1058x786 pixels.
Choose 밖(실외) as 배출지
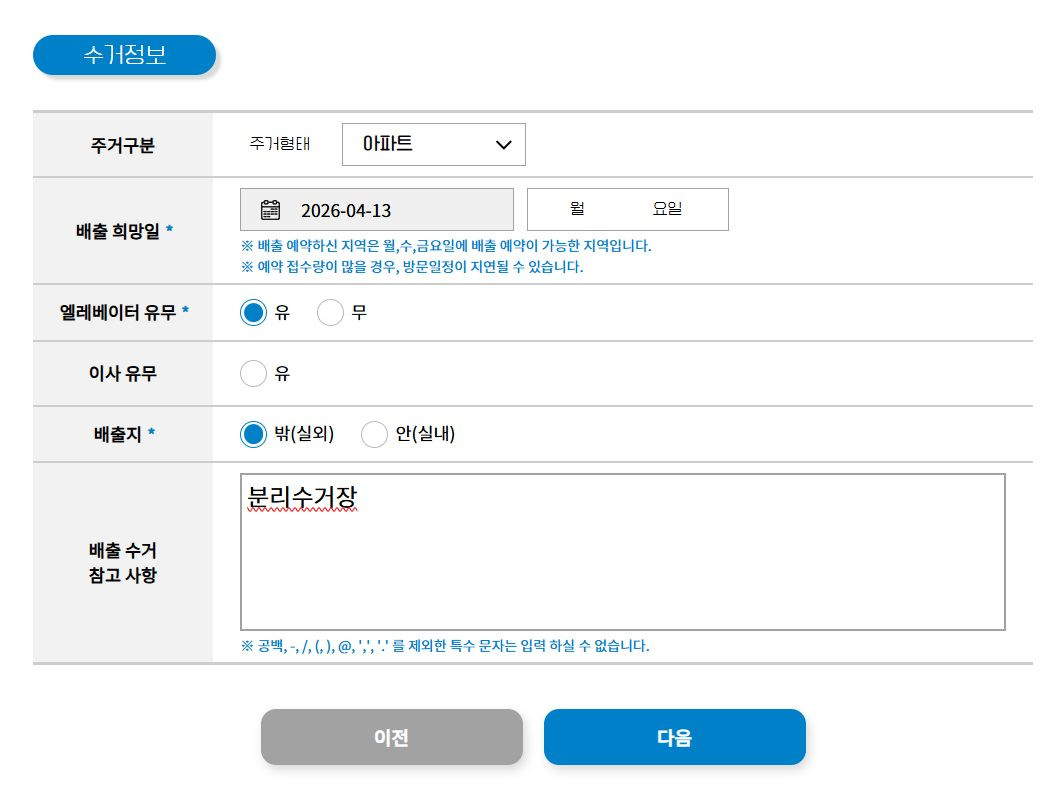coord(254,434)
